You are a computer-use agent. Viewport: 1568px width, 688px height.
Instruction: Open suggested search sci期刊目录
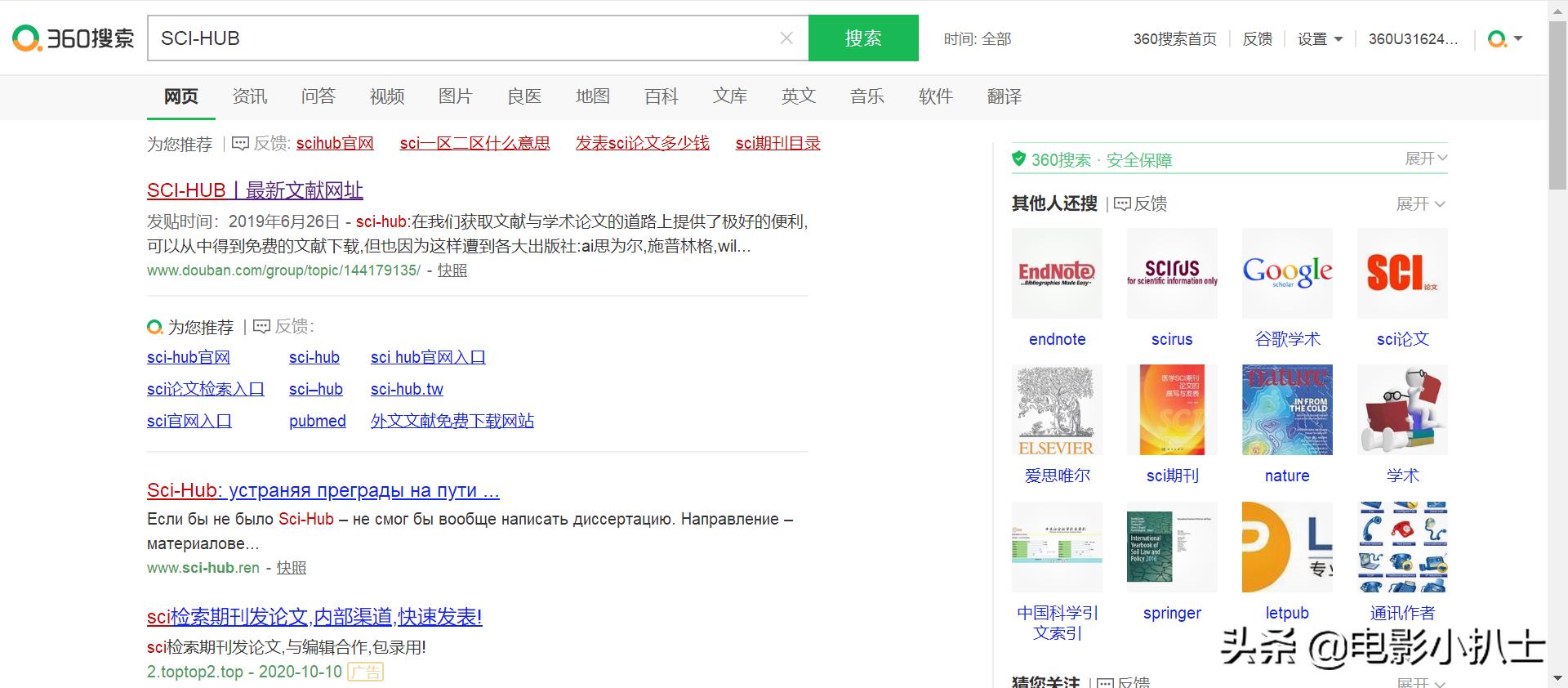778,143
